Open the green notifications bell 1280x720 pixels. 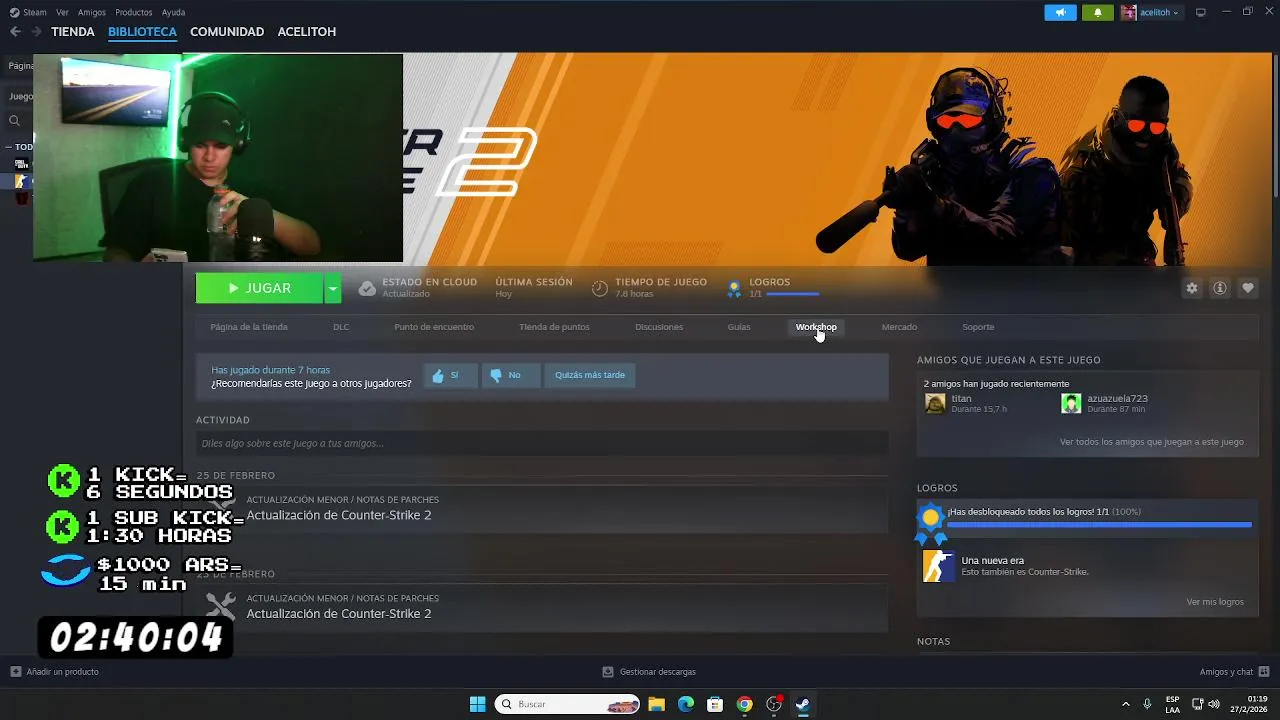pyautogui.click(x=1097, y=12)
